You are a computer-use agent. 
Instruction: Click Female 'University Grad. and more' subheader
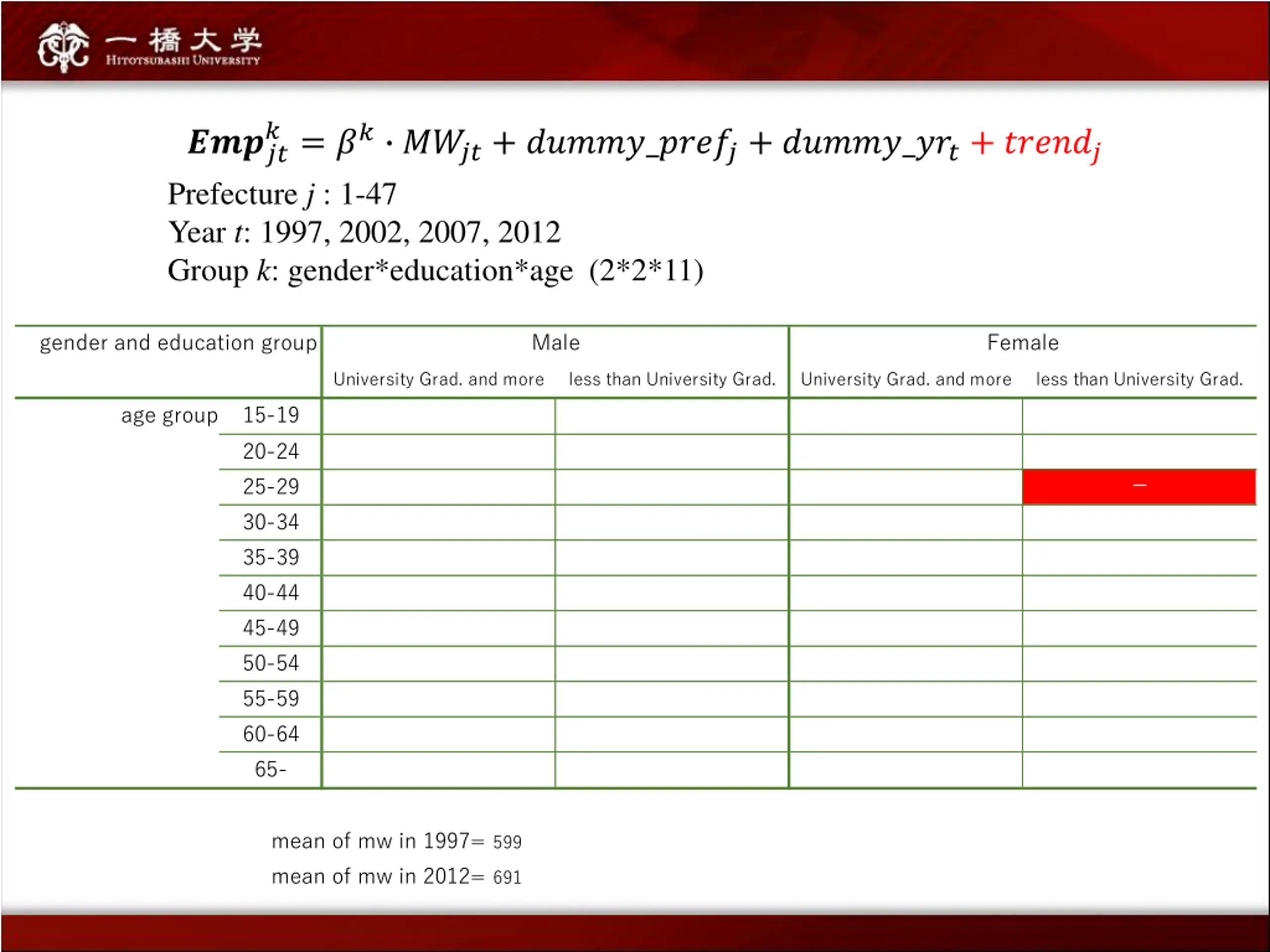[x=906, y=379]
